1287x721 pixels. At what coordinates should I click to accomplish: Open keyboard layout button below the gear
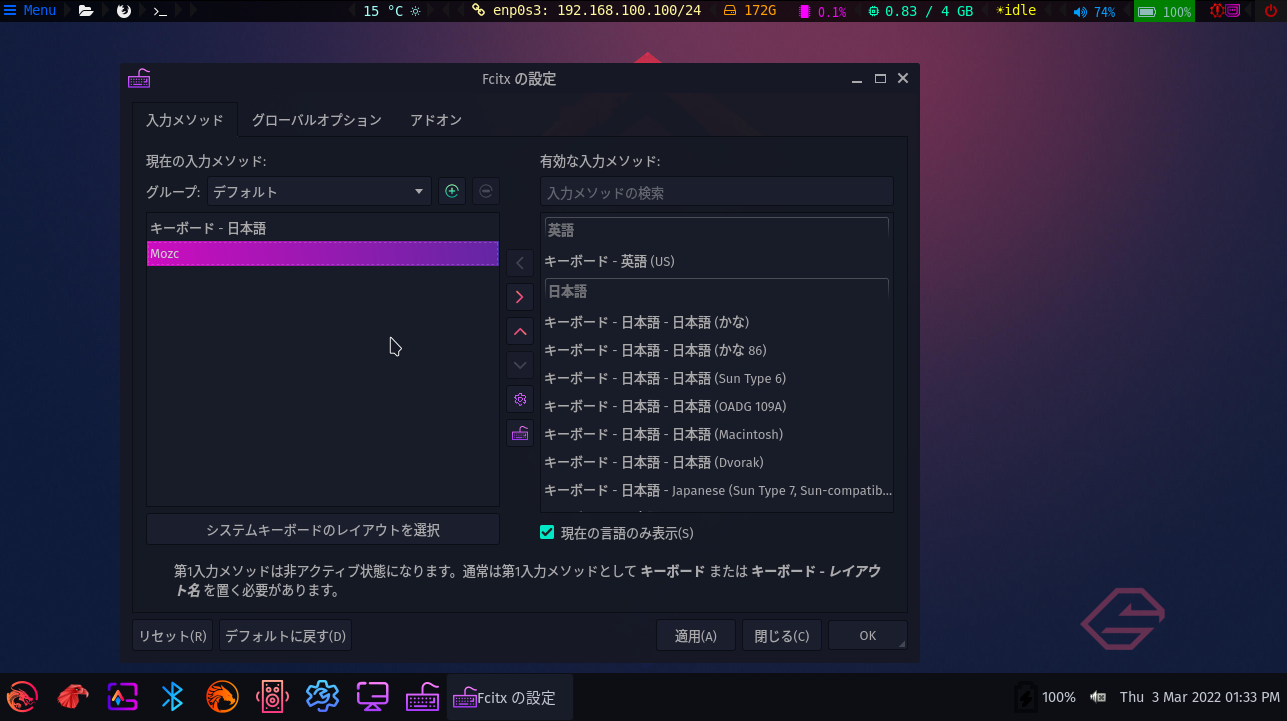(x=520, y=433)
